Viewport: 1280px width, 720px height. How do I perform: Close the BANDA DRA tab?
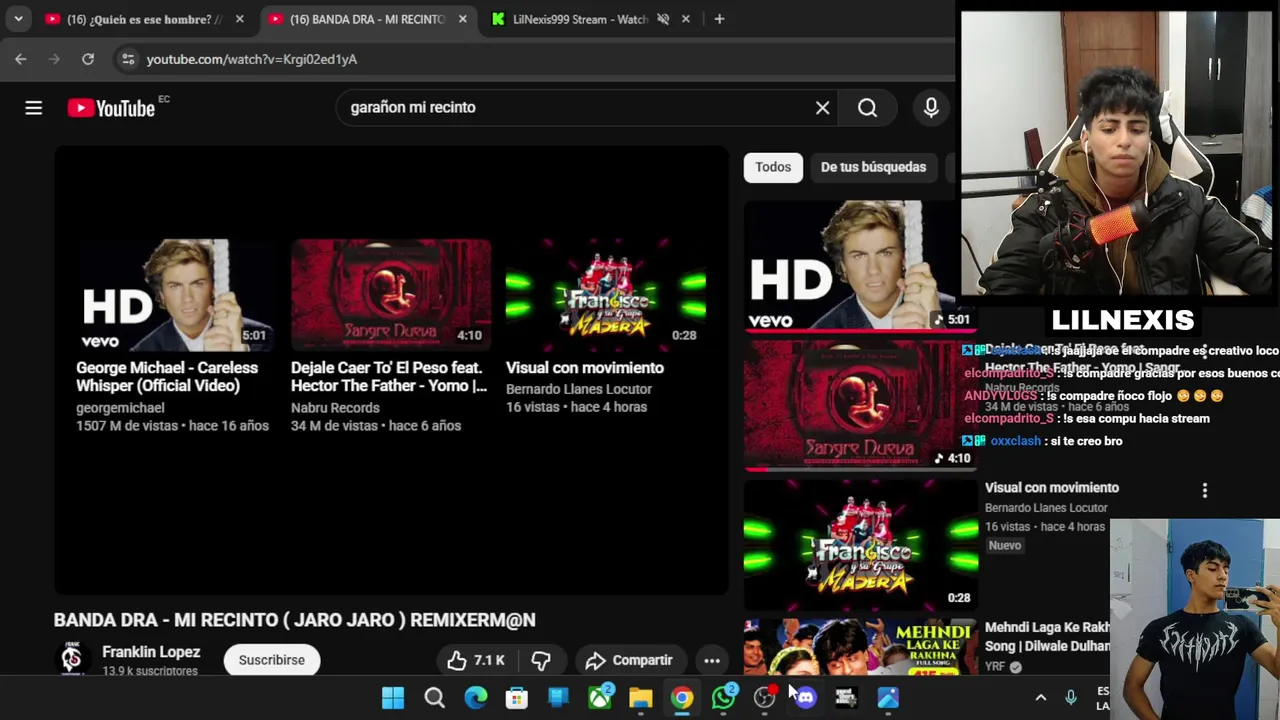pos(462,19)
